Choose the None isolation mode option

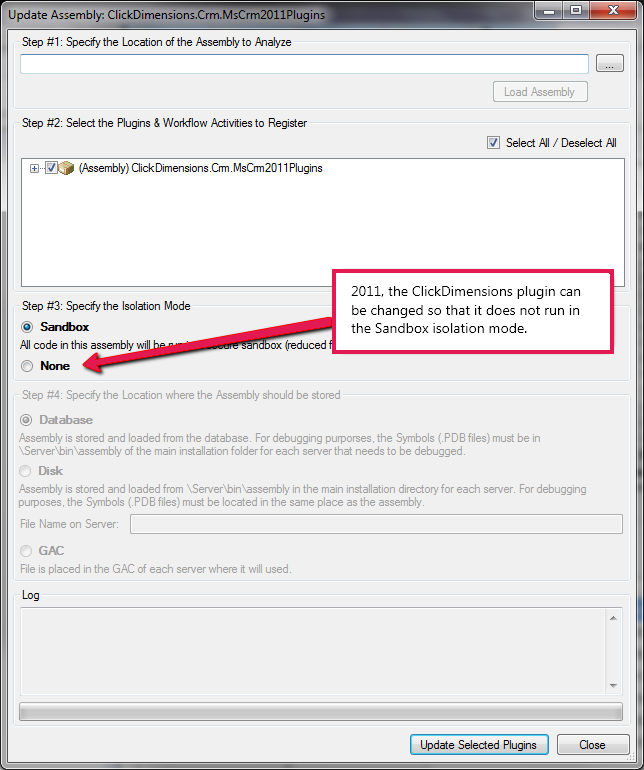27,366
